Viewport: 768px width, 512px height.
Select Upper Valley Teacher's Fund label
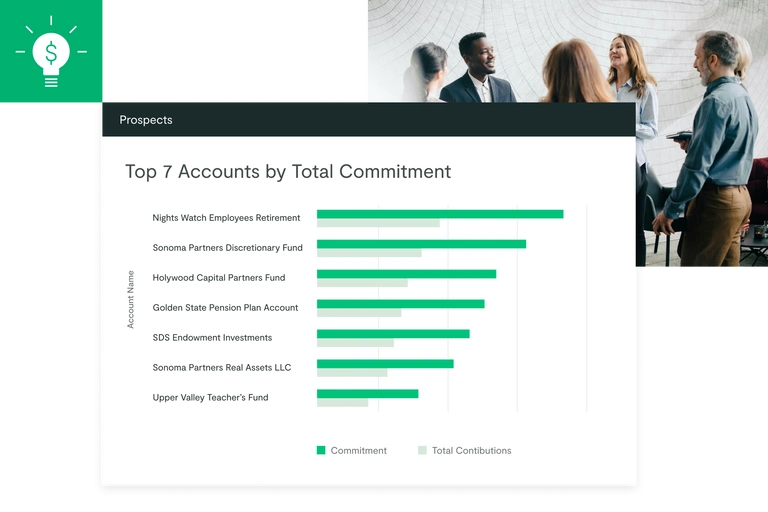(210, 398)
